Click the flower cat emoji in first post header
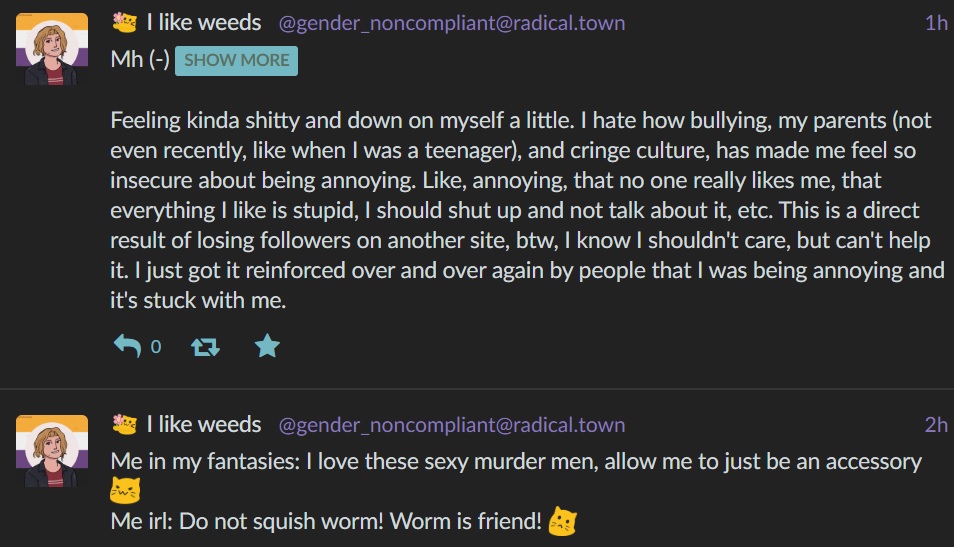Image resolution: width=954 pixels, height=547 pixels. tap(125, 23)
